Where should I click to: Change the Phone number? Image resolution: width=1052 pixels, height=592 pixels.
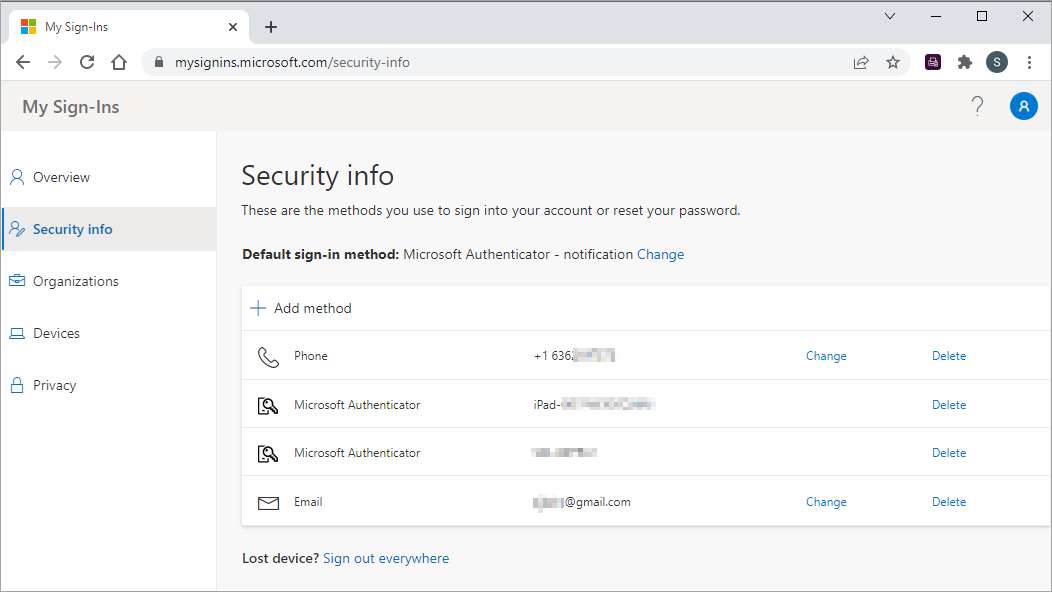[x=826, y=356]
